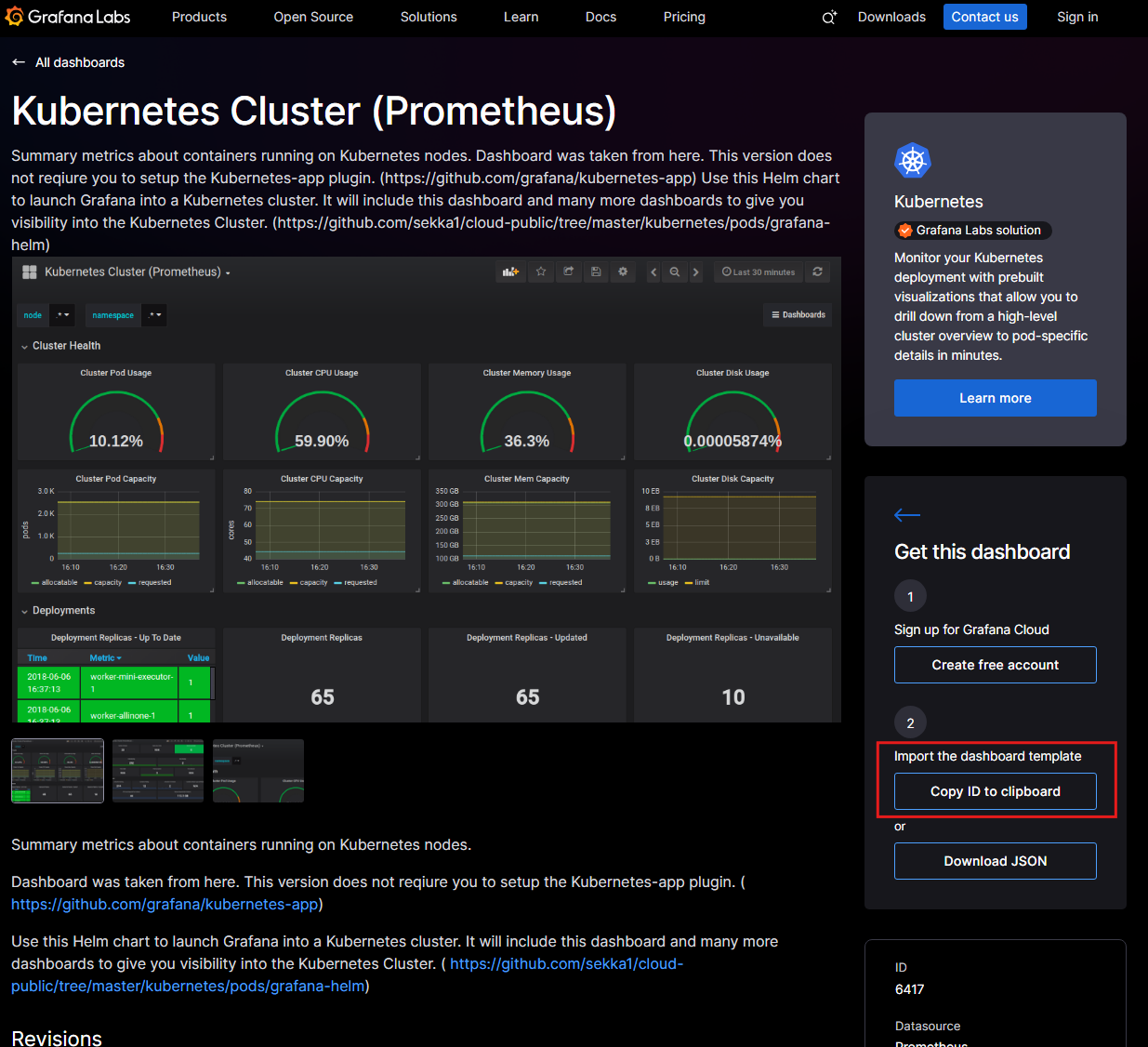The image size is (1148, 1047).
Task: Select the third preview thumbnail
Action: tap(258, 771)
